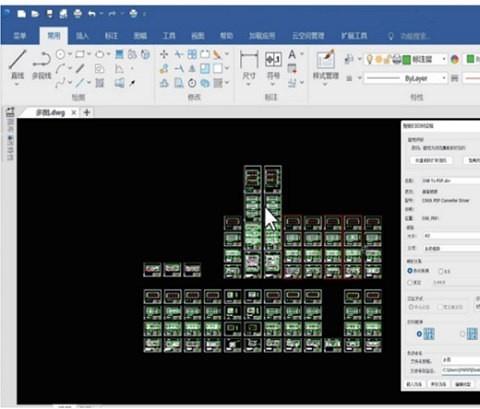Open the 样式管理 style manager
The width and height of the screenshot is (480, 409).
point(326,65)
